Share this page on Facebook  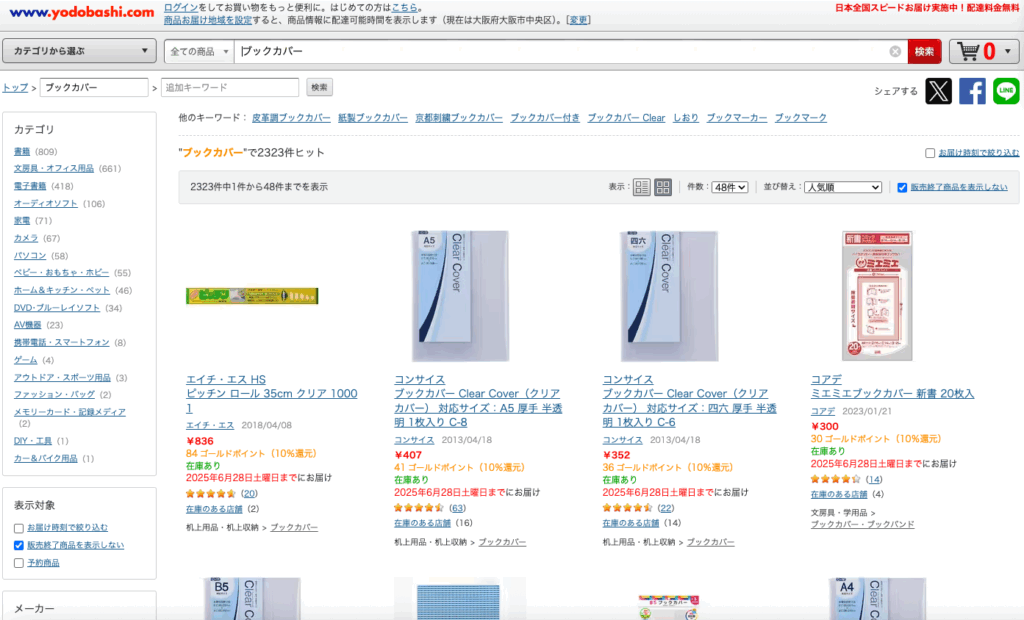click(972, 91)
